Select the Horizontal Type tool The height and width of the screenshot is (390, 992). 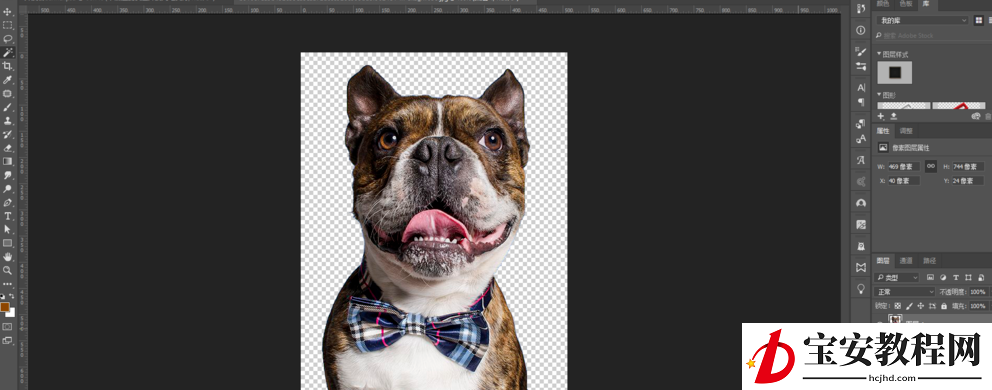click(8, 216)
